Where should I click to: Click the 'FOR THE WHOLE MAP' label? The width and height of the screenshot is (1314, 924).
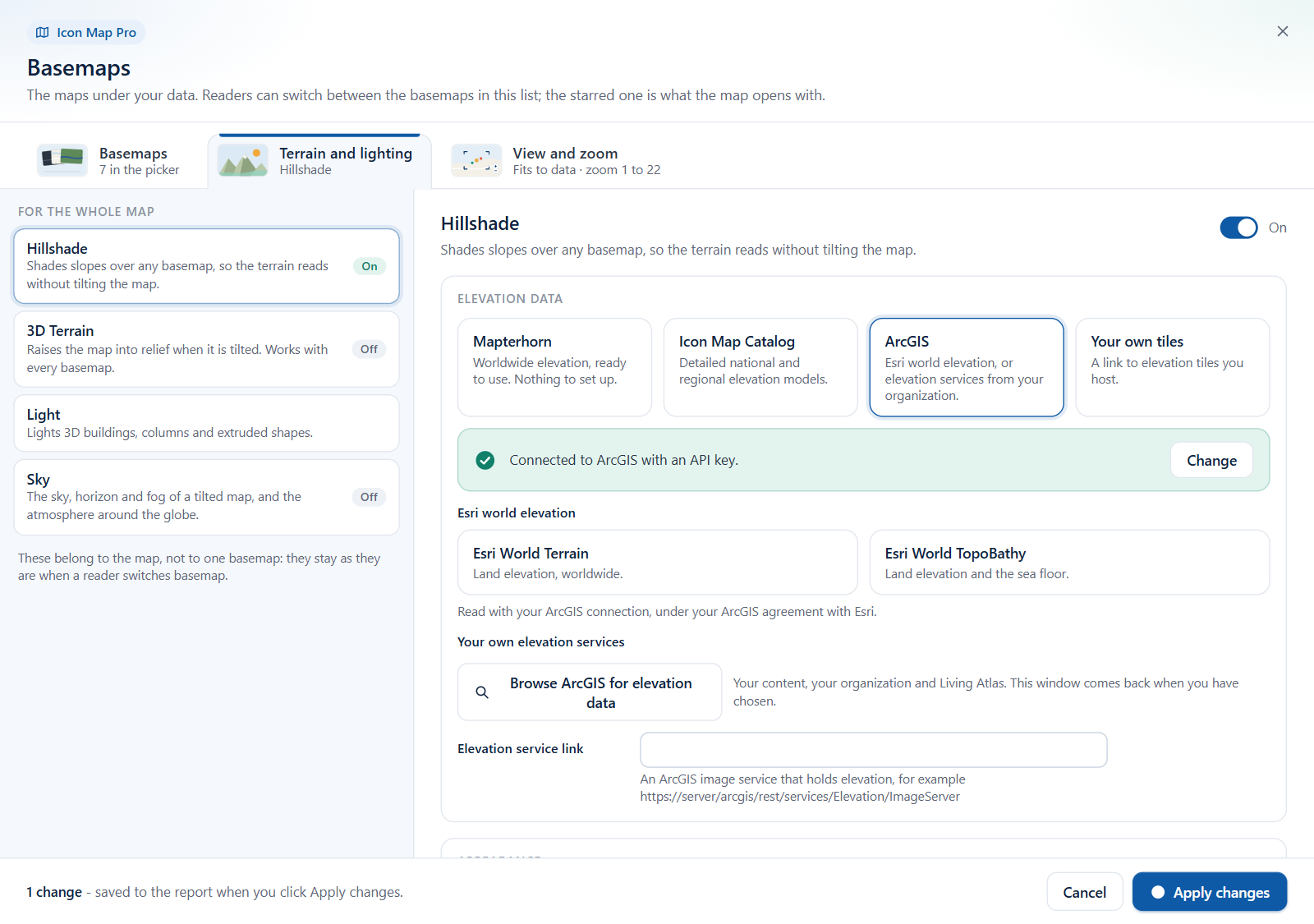pyautogui.click(x=86, y=212)
